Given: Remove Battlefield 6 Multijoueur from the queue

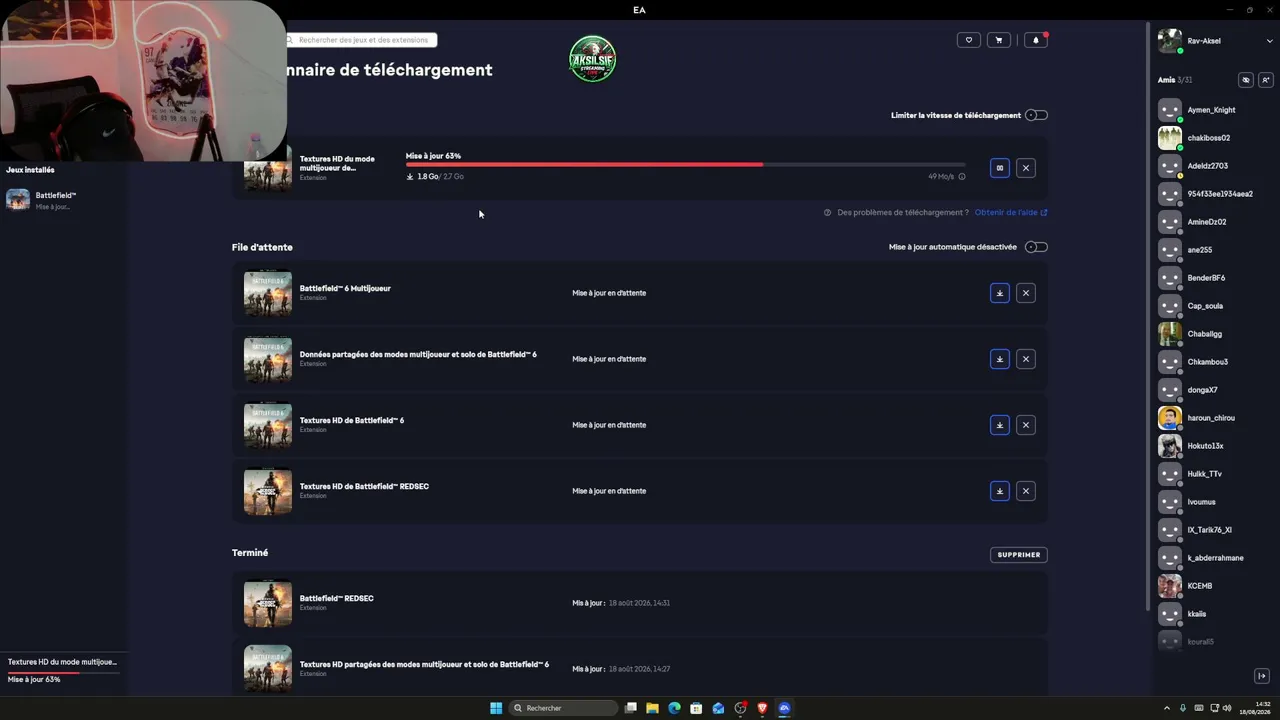Looking at the screenshot, I should pyautogui.click(x=1025, y=293).
